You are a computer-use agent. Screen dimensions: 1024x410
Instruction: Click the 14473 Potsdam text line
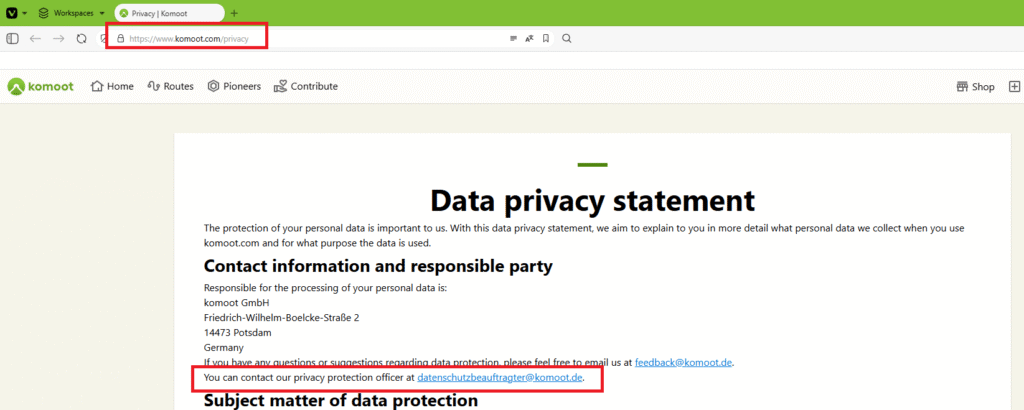(x=238, y=333)
